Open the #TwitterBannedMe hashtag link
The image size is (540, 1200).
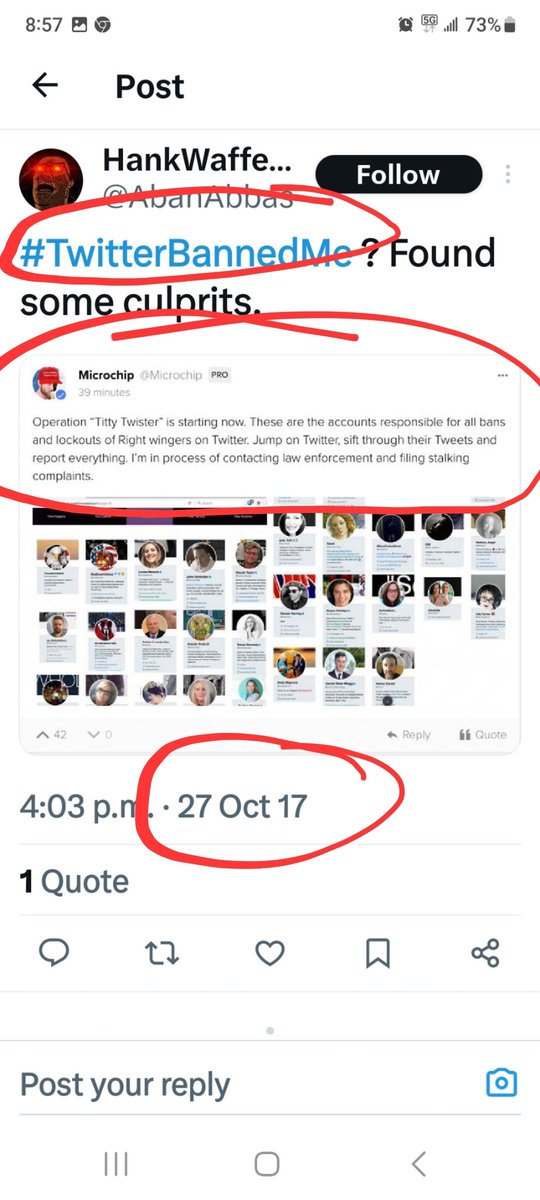(x=186, y=254)
